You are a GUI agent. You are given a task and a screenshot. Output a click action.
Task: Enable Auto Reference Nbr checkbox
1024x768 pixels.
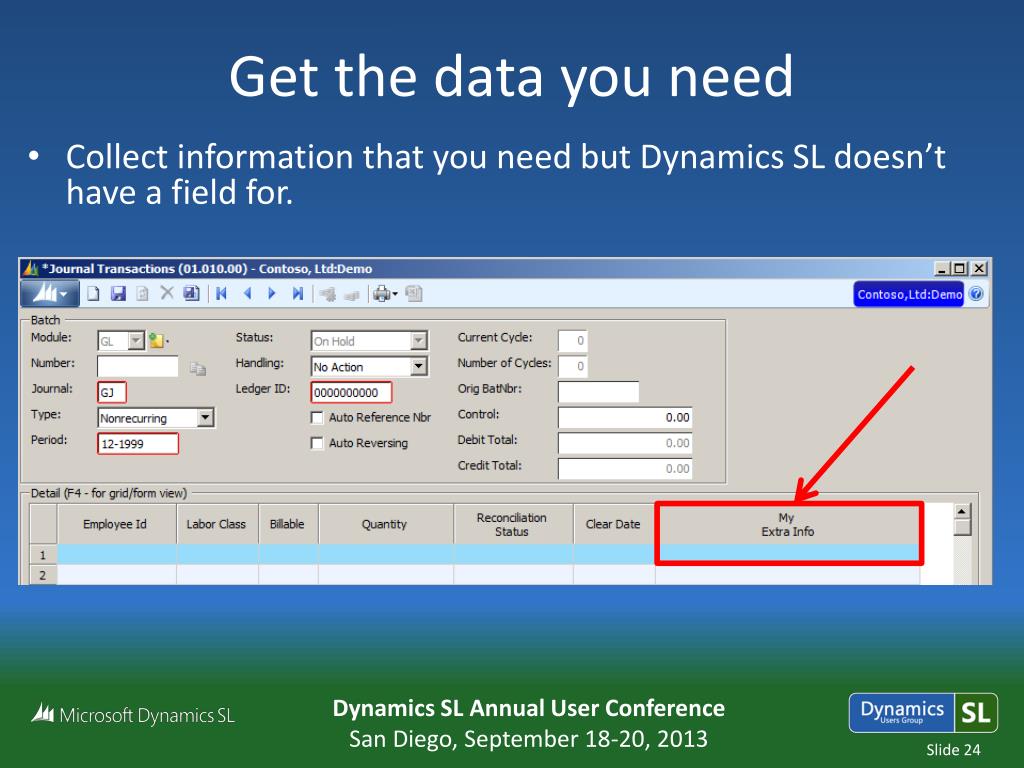pos(317,418)
